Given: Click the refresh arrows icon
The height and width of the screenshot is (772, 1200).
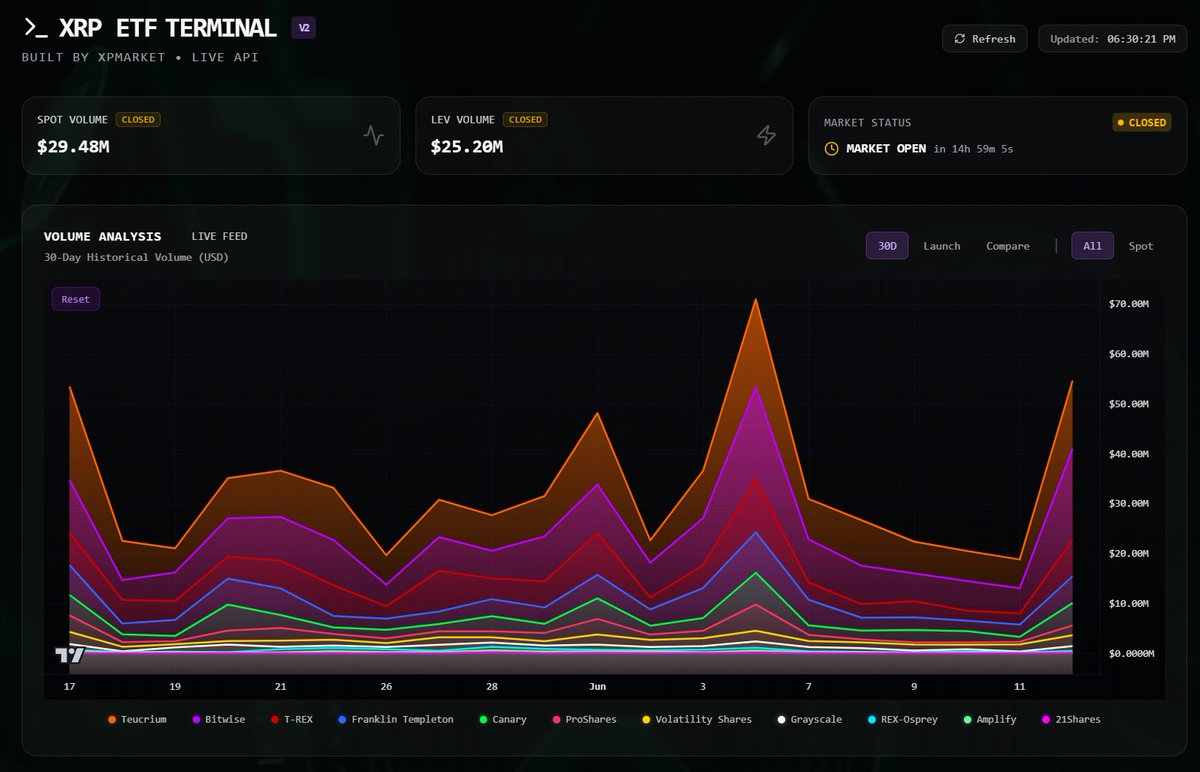Looking at the screenshot, I should coord(960,39).
